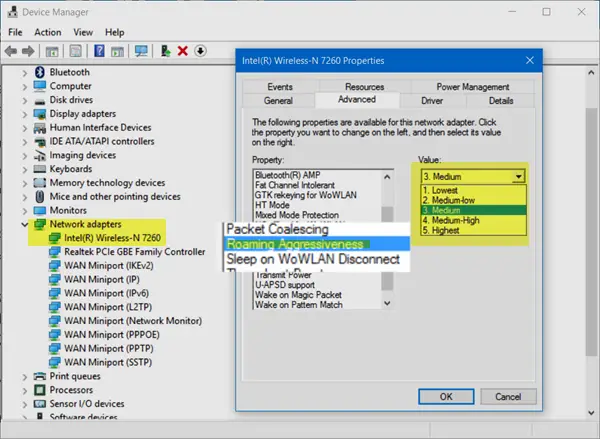Select the Intel(R) Wireless-N 7260 adapter
This screenshot has width=600, height=439.
click(112, 239)
